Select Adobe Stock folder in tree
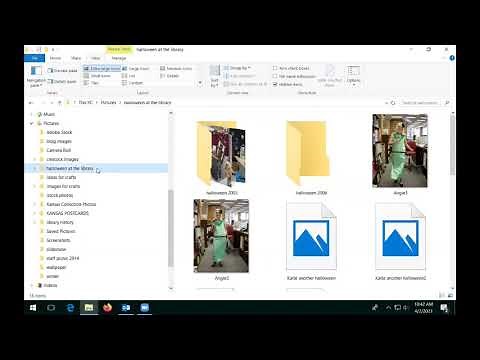This screenshot has width=480, height=360. click(59, 132)
